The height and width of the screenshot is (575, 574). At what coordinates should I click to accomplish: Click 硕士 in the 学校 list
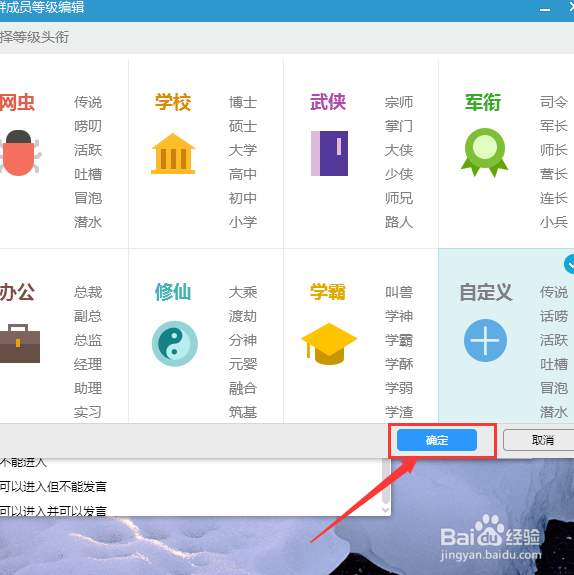(x=243, y=126)
